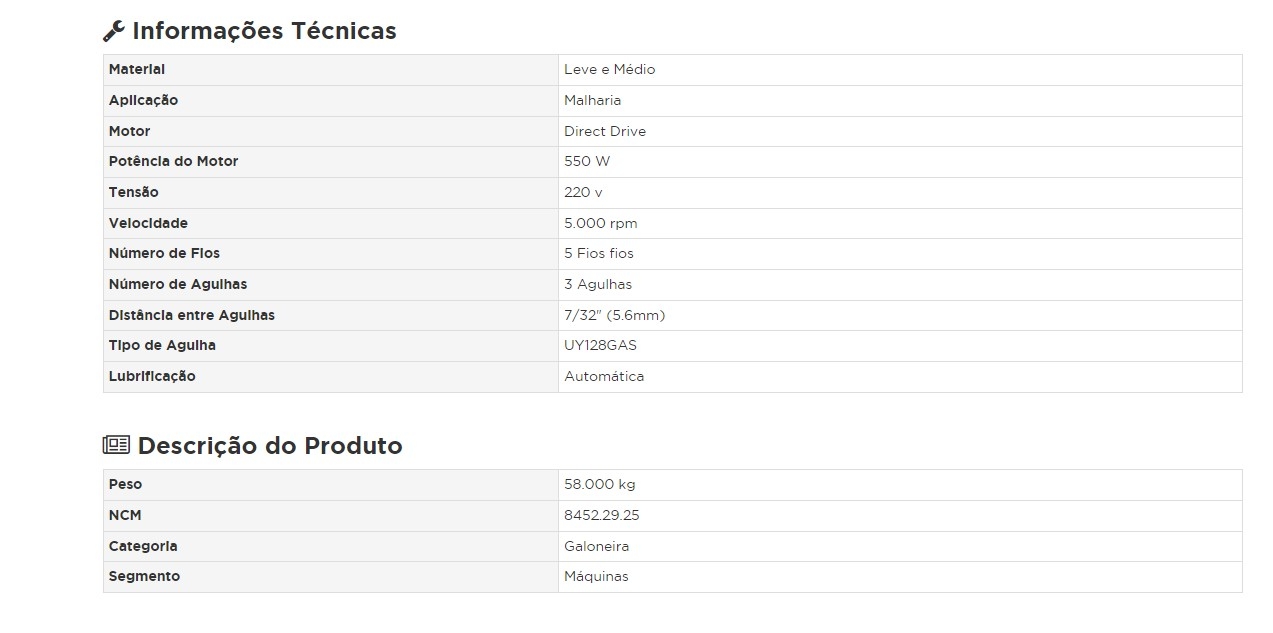Click the Automática lubrication value
The width and height of the screenshot is (1273, 633).
point(604,376)
